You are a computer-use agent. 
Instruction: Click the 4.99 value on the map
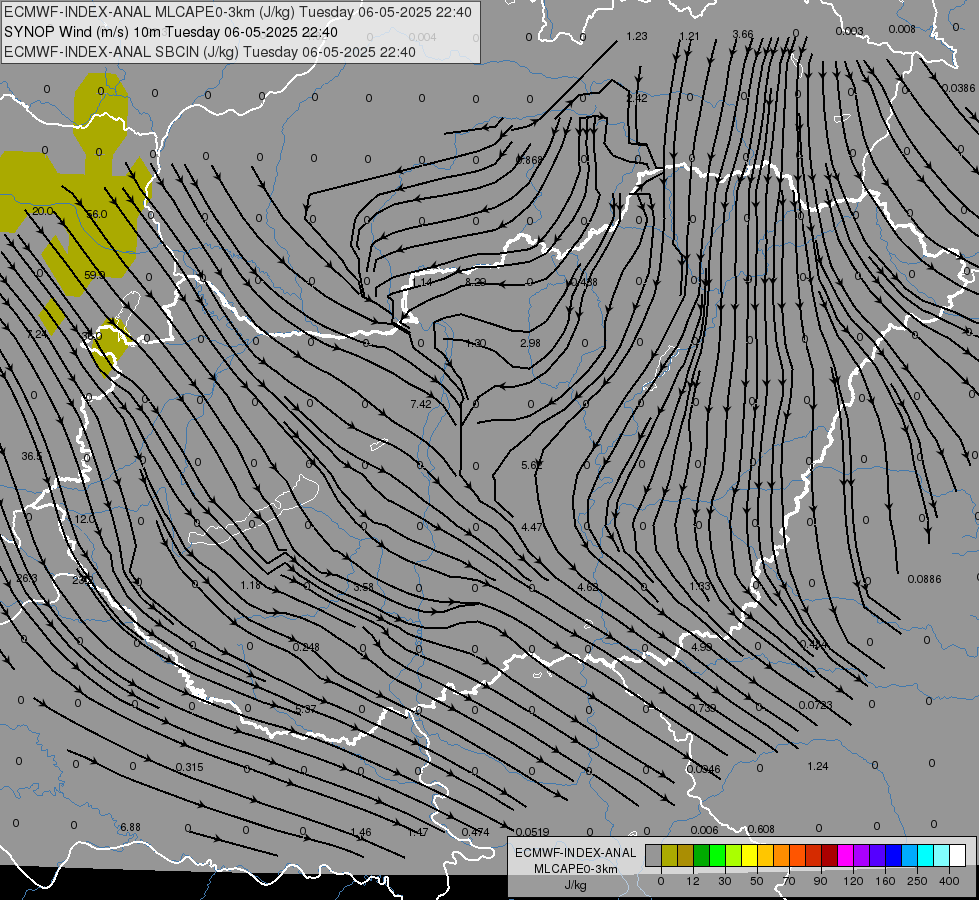click(x=701, y=647)
